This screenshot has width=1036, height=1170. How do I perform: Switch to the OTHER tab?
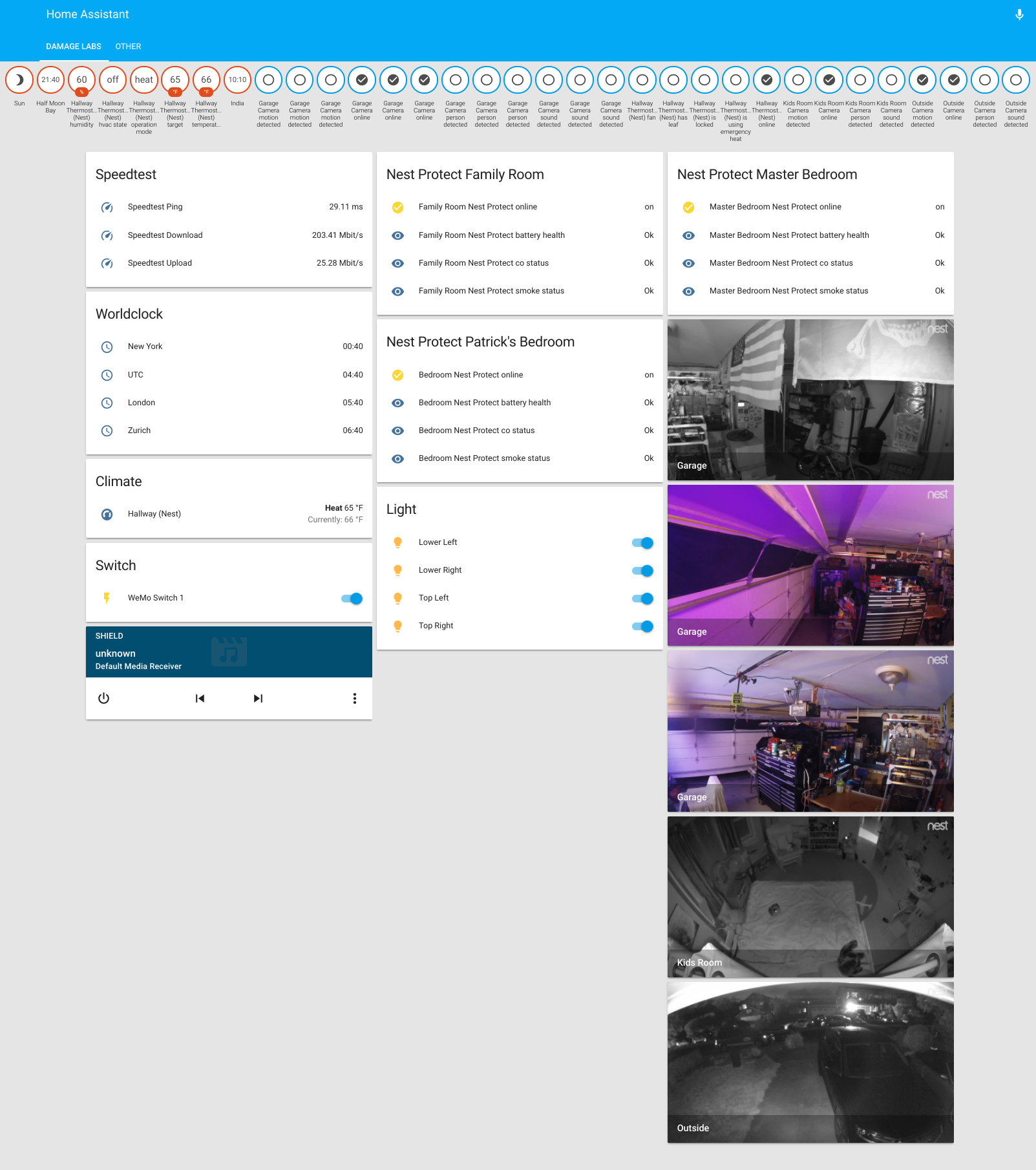point(128,47)
